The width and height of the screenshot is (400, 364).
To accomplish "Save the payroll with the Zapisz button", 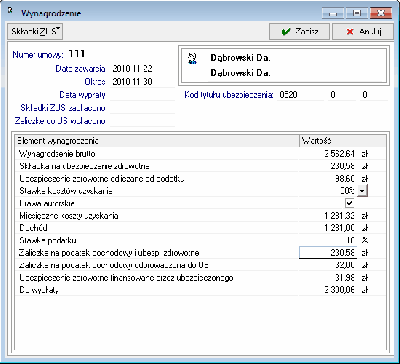I will [300, 32].
